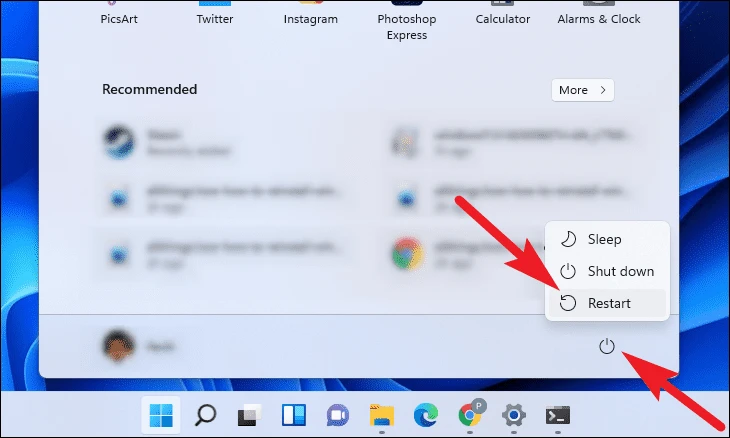Open taskbar Search magnifier icon
Viewport: 730px width, 438px height.
205,415
